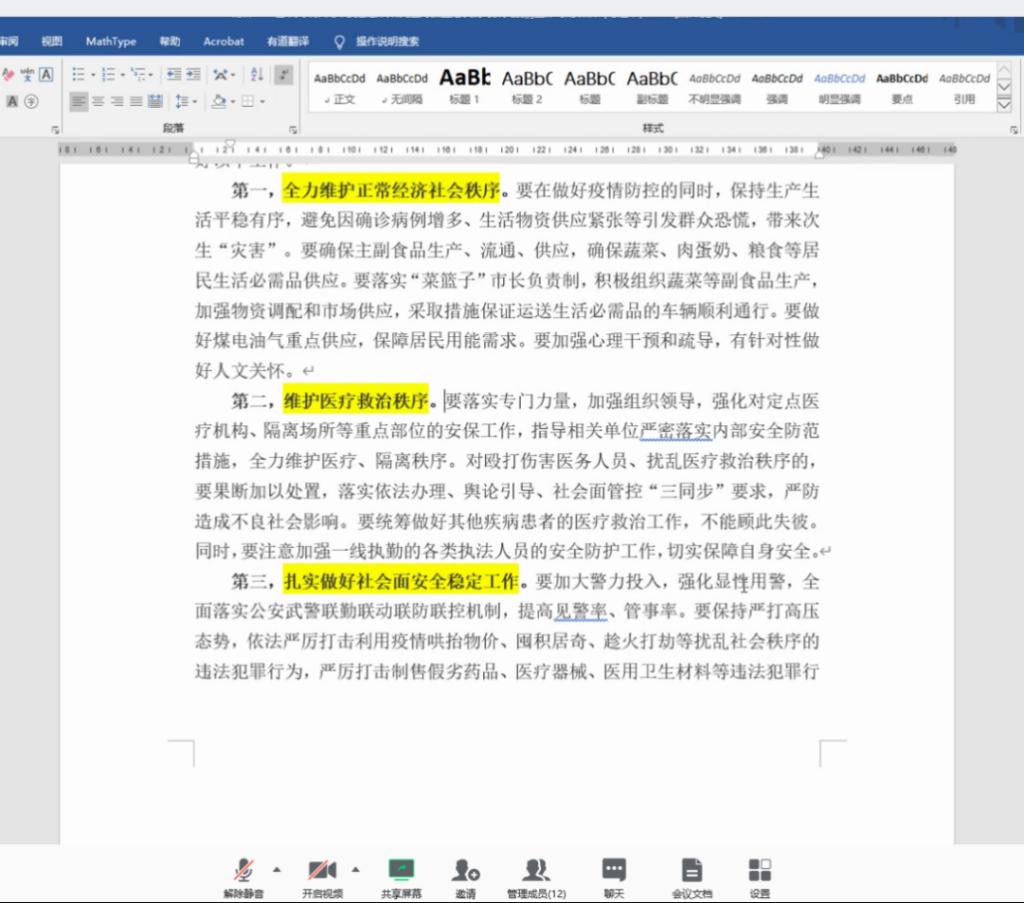Screen dimensions: 1024x903
Task: Open the MathType ribbon tab
Action: 111,41
